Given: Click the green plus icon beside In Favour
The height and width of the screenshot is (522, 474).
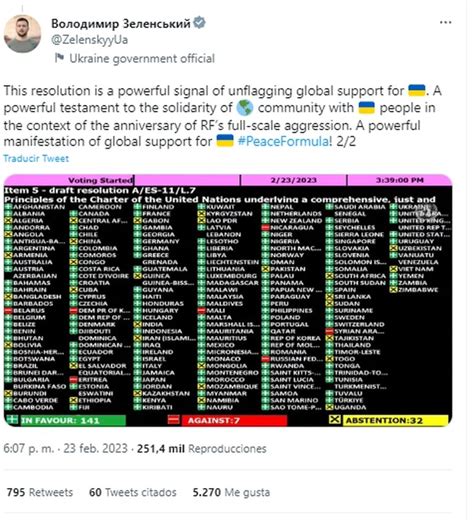Looking at the screenshot, I should pos(13,420).
